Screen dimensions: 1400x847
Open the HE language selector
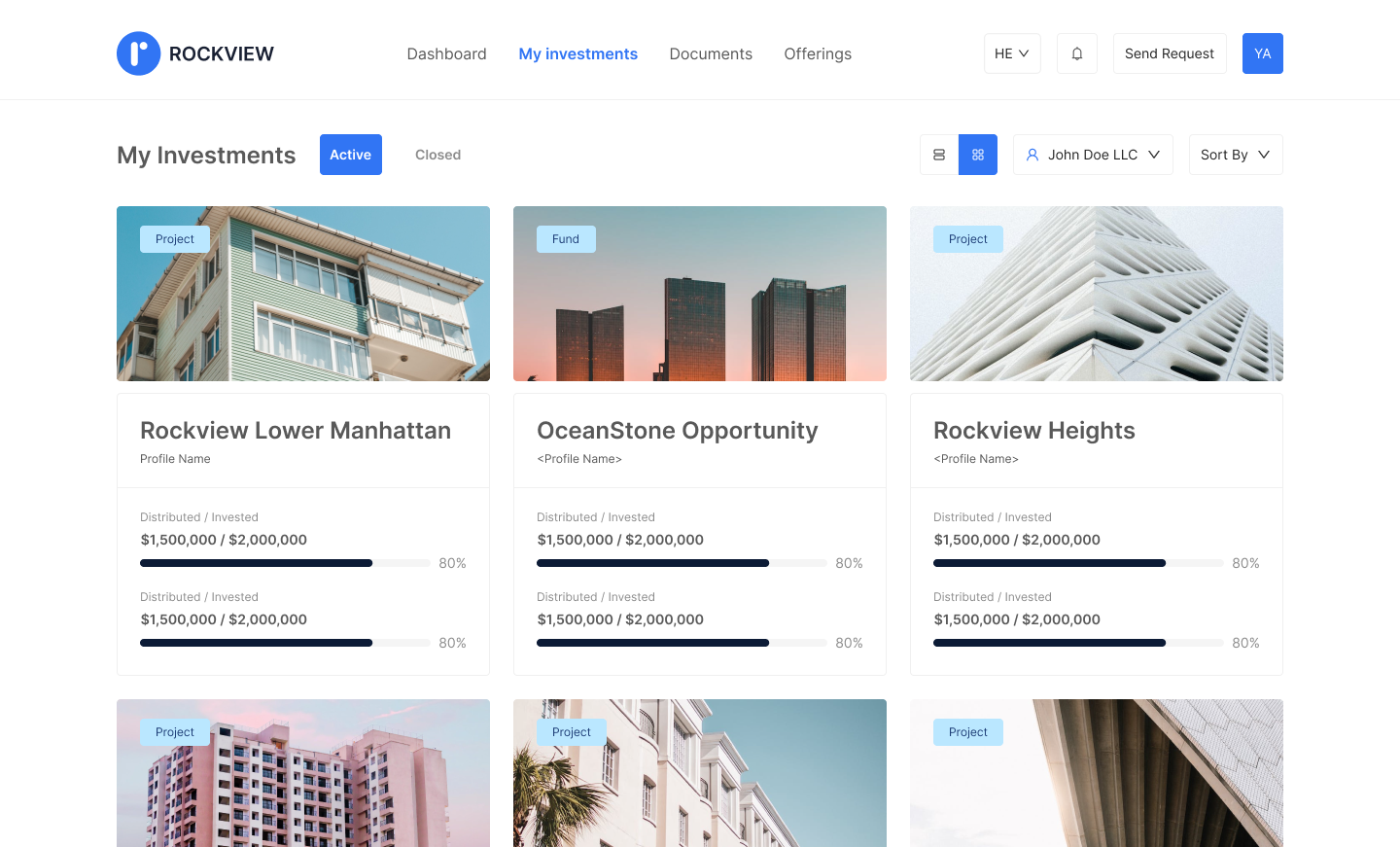1011,53
